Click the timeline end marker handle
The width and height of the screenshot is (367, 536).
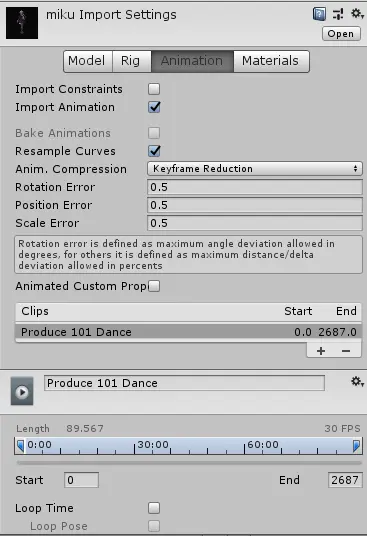click(356, 446)
